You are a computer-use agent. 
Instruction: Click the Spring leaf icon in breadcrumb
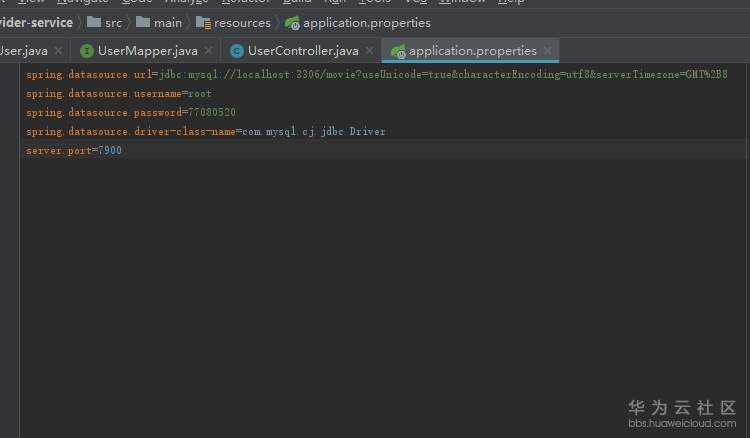coord(292,23)
